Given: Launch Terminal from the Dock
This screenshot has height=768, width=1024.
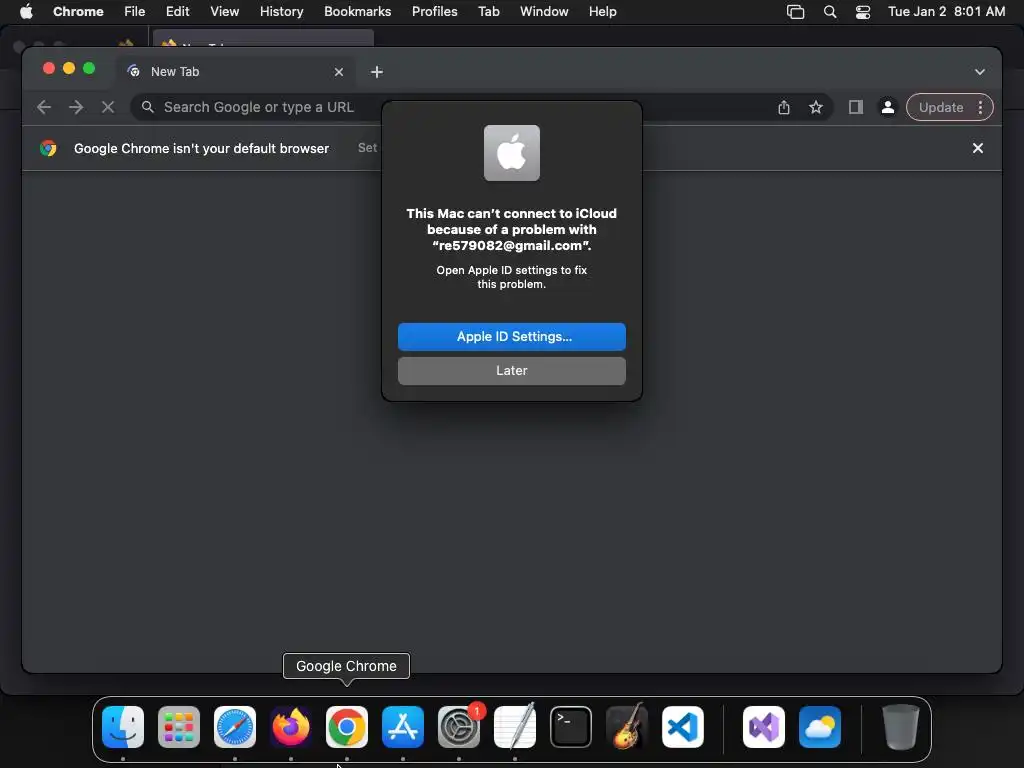Looking at the screenshot, I should [x=571, y=727].
